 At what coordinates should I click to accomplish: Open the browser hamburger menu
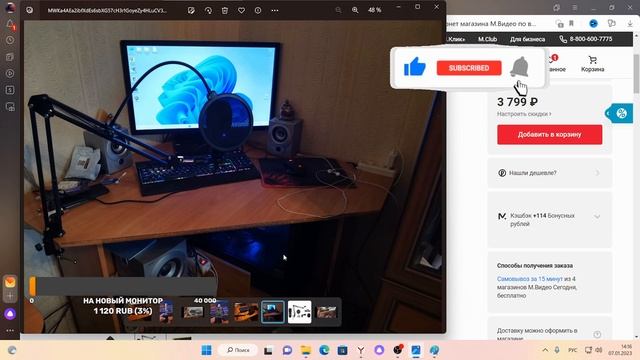(x=574, y=7)
